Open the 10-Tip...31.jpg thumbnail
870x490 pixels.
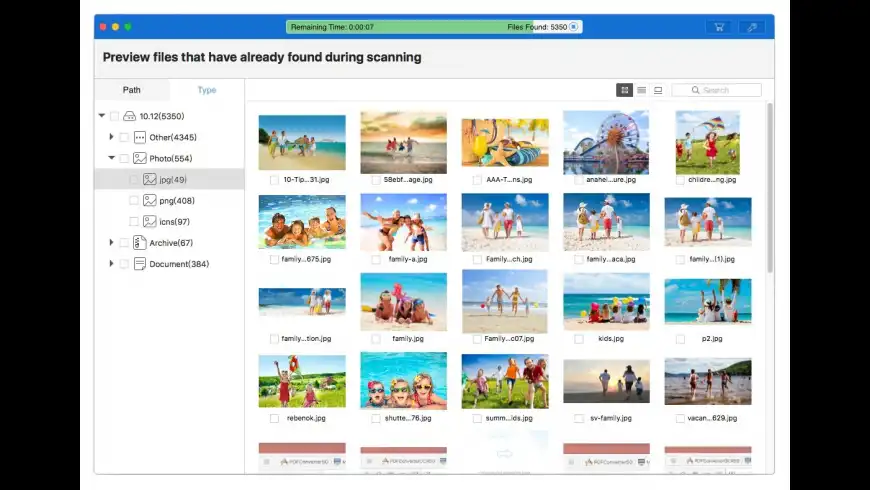(x=302, y=142)
